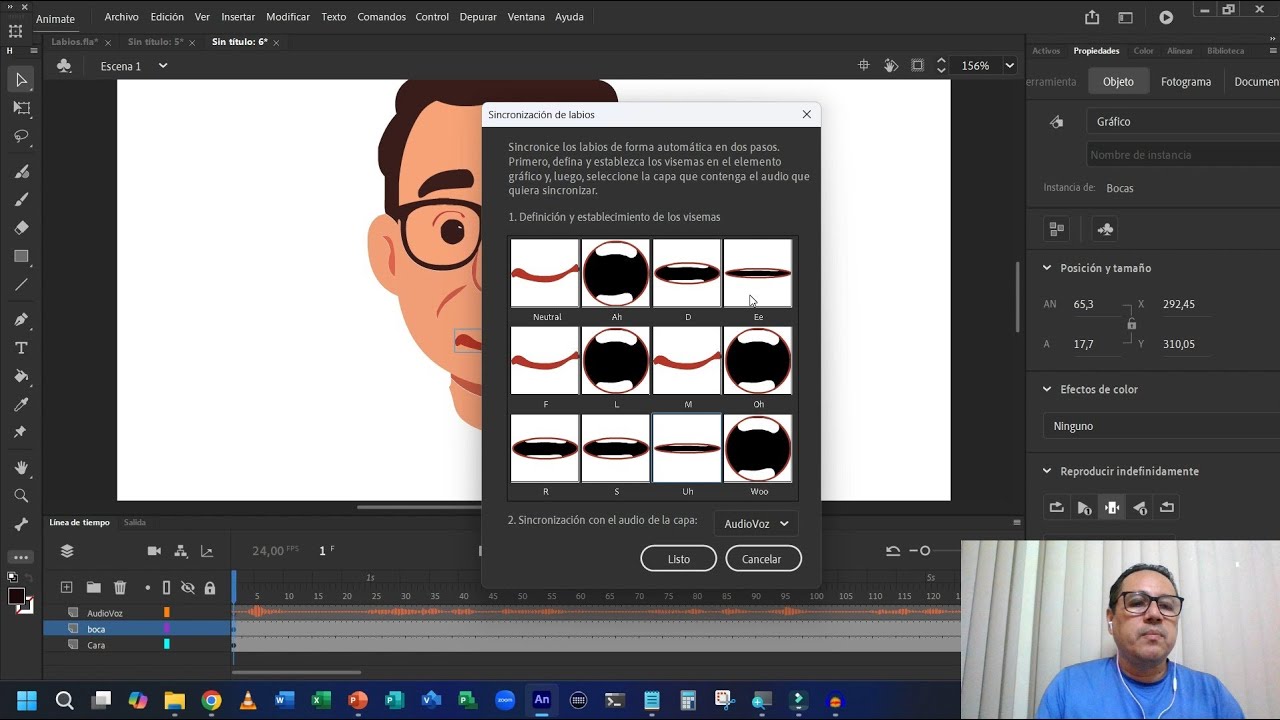Screen dimensions: 1280x720
Task: Toggle hide all layers eye icon
Action: coord(187,588)
